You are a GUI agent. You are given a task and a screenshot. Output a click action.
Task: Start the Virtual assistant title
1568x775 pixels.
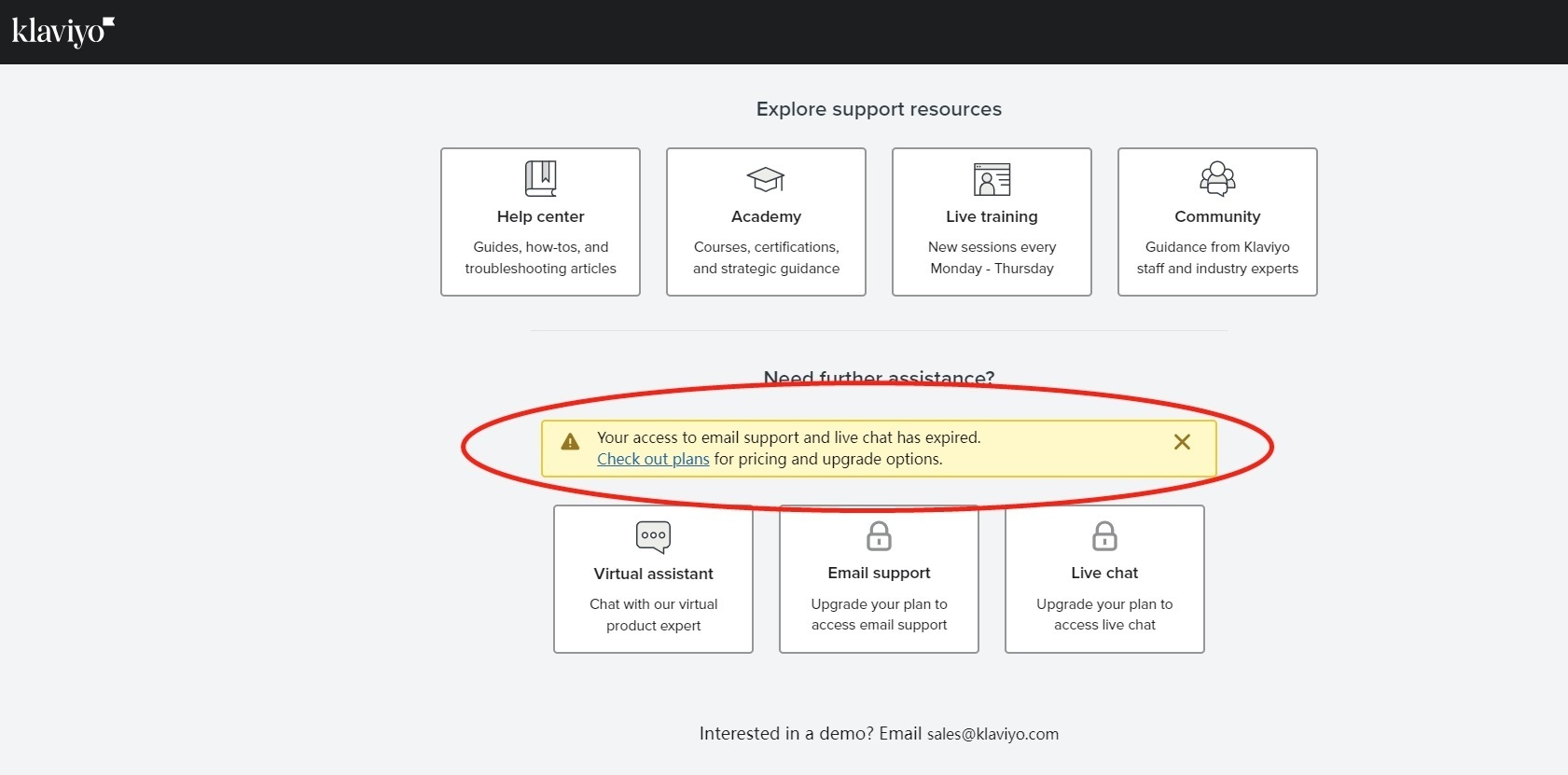(x=653, y=574)
